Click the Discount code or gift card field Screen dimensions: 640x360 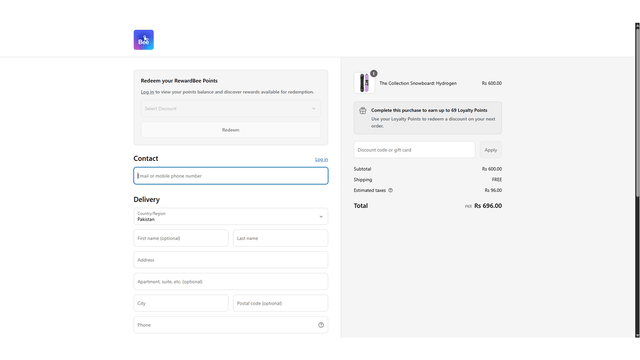[414, 150]
